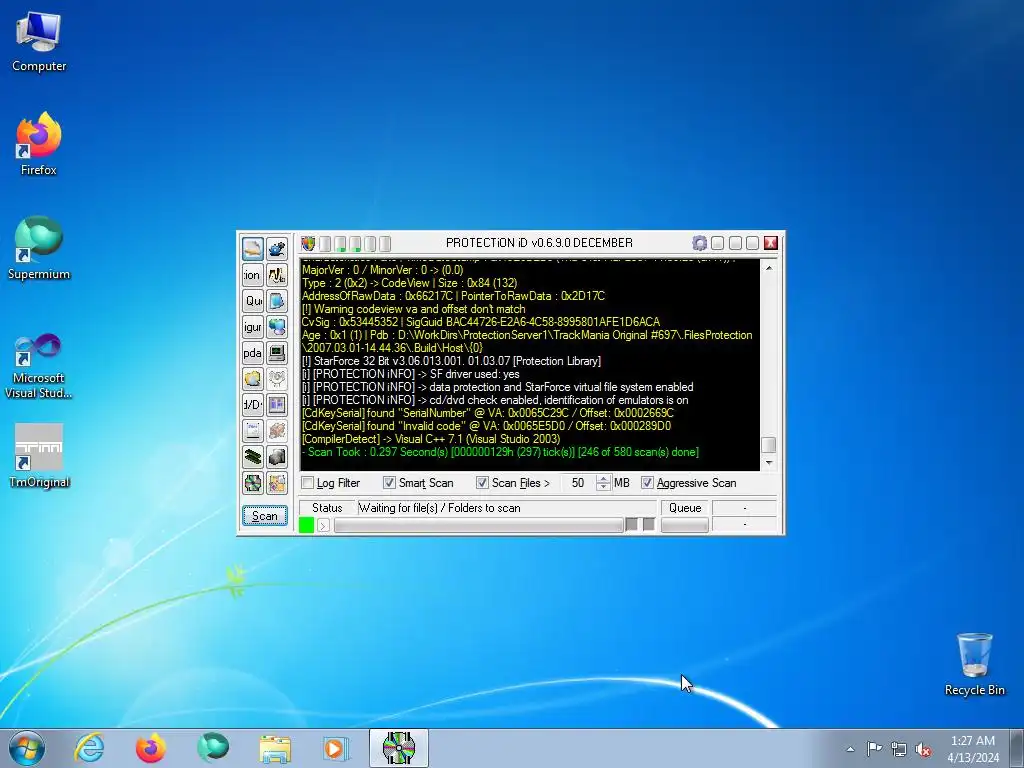Screen dimensions: 1024x768
Task: Click the second indicator button with green light
Action: [x=340, y=244]
